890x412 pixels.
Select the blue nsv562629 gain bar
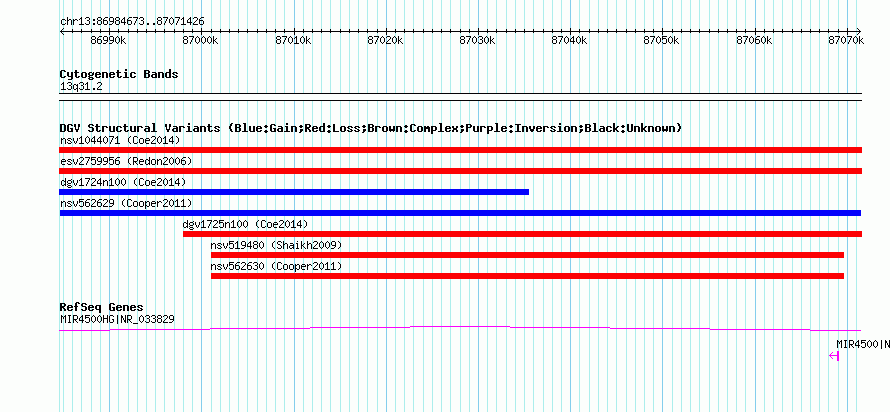[x=460, y=213]
